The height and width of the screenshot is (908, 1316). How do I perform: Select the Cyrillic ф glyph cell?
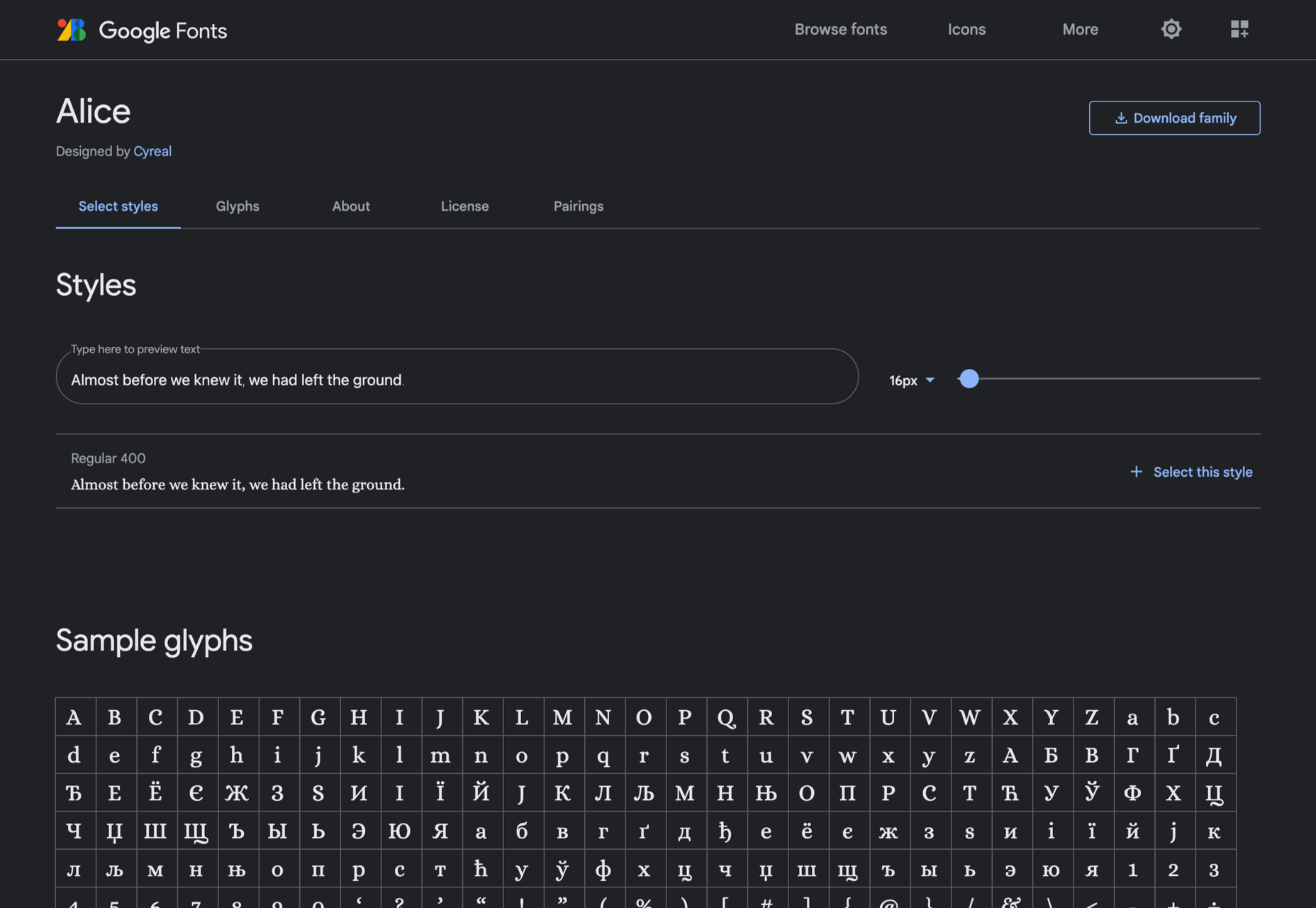click(603, 870)
